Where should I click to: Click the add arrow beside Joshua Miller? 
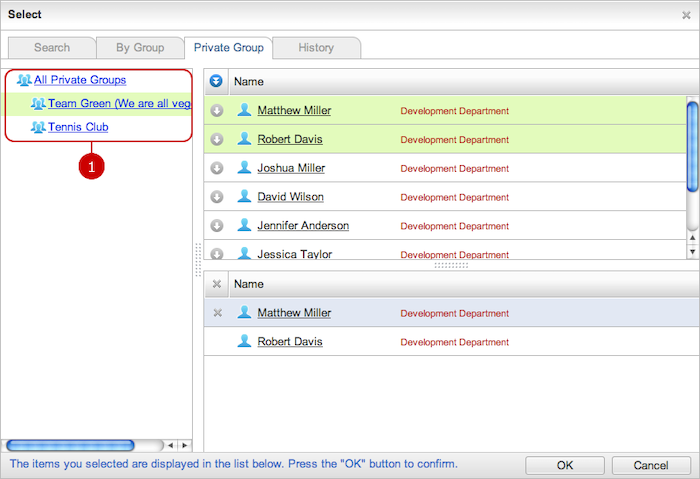coord(216,168)
